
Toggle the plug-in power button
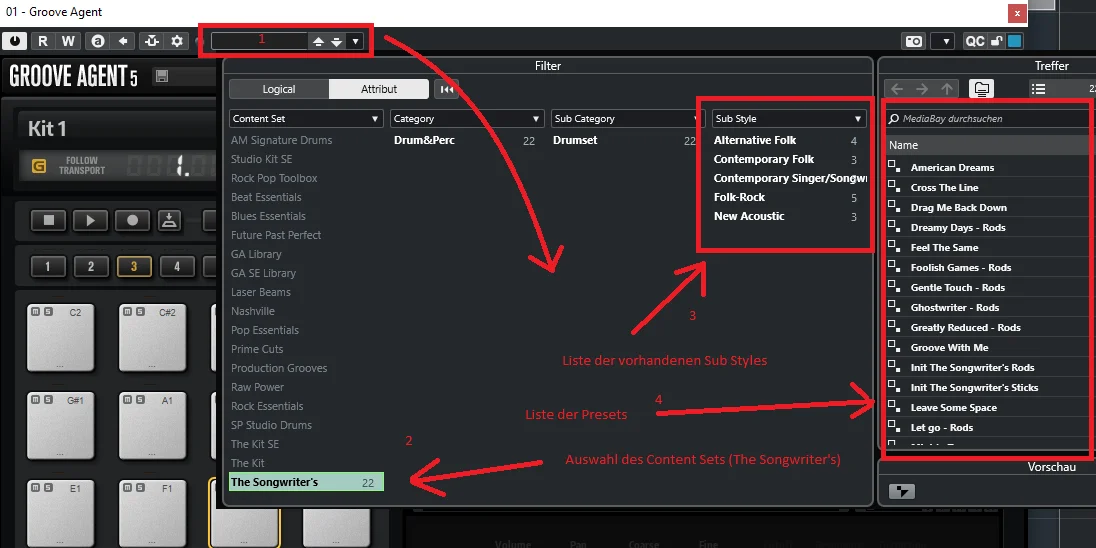(15, 41)
